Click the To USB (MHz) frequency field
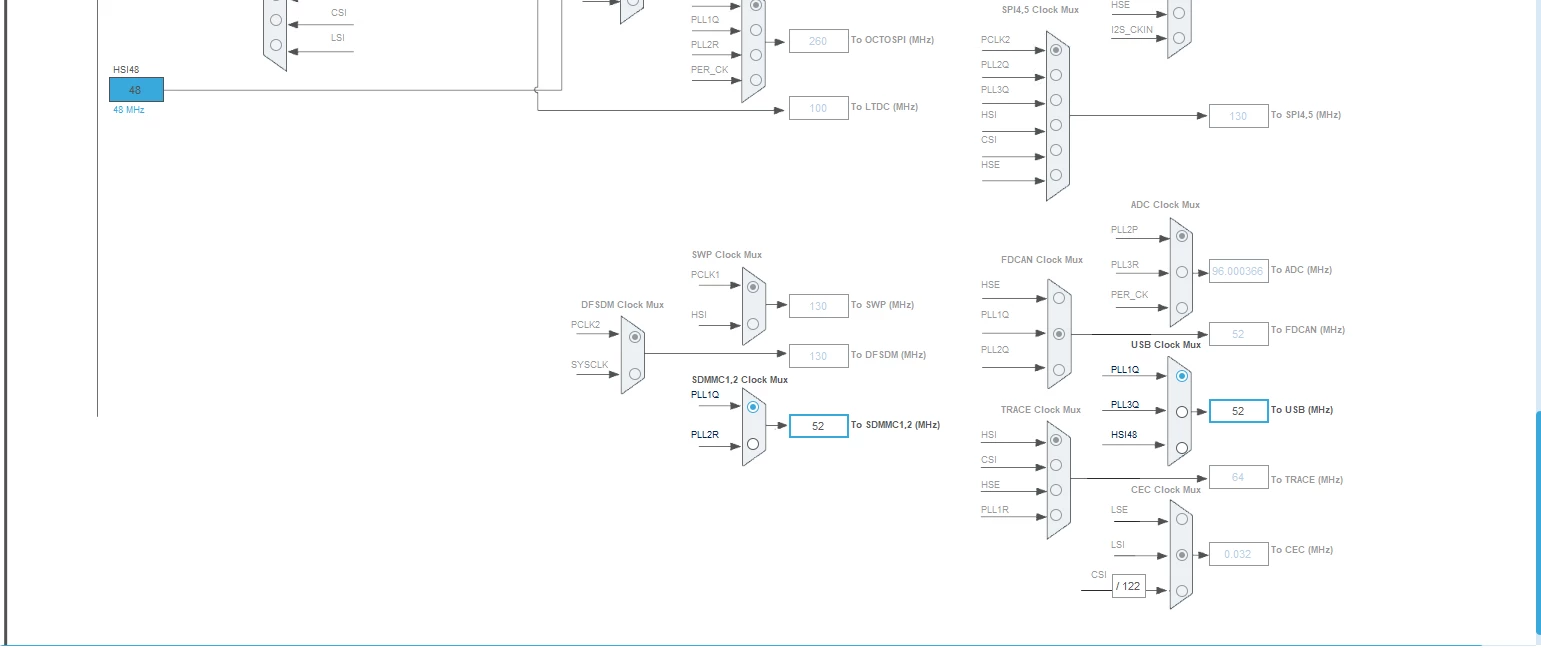 pos(1239,411)
